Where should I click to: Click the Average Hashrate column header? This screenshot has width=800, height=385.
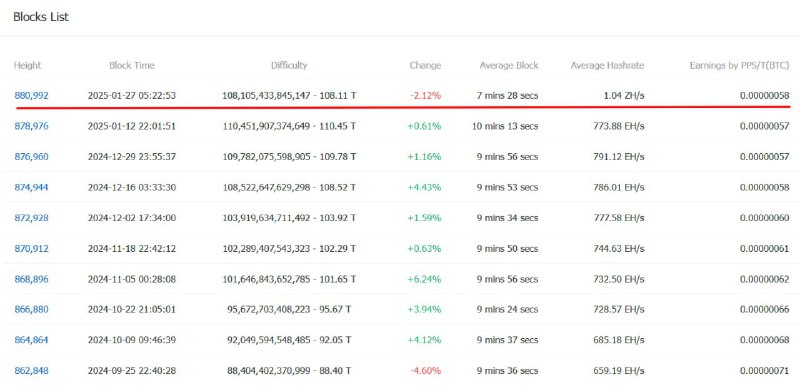(x=607, y=65)
